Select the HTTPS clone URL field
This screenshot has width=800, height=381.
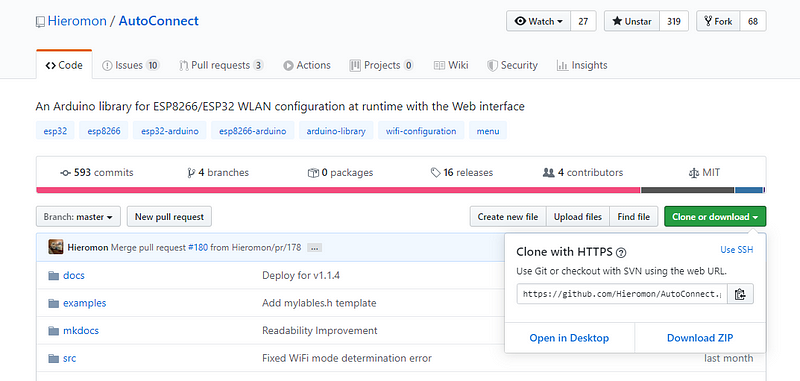pos(622,294)
